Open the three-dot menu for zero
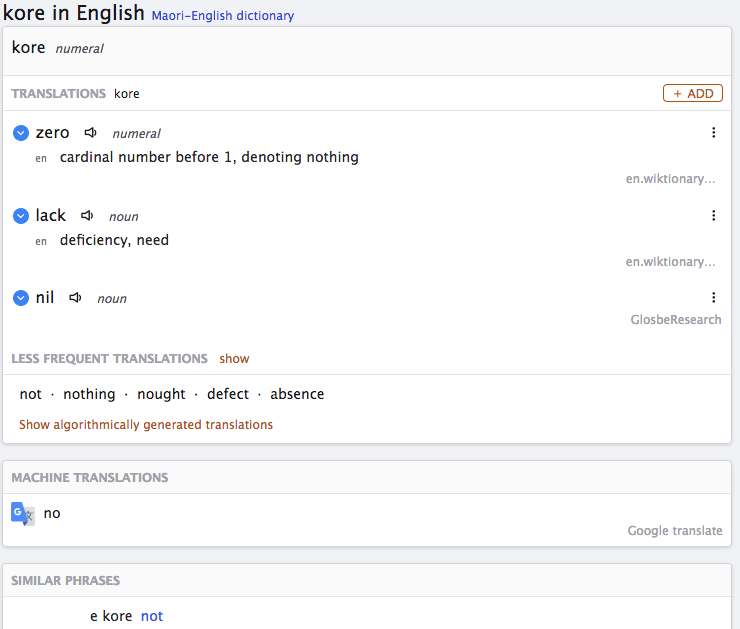 [713, 133]
